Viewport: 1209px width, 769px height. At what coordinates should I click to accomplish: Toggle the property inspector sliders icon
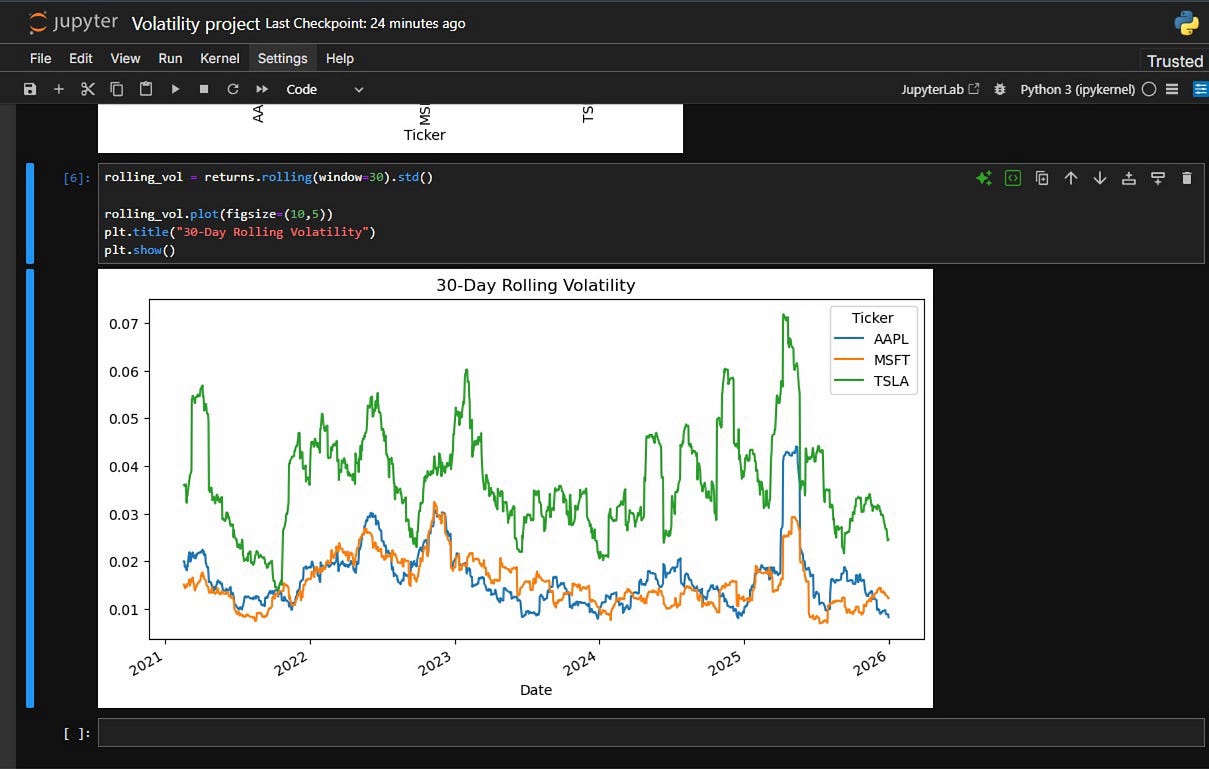(1200, 89)
